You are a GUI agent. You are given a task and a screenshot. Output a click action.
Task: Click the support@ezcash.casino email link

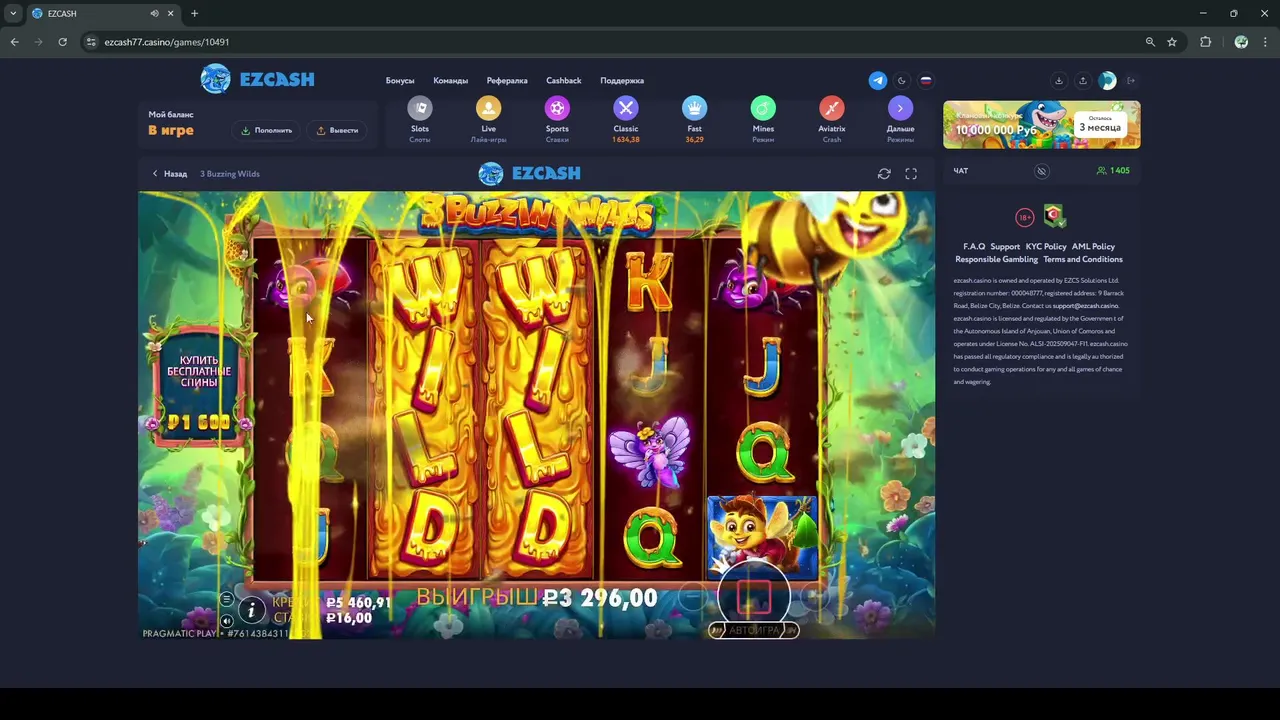1085,306
